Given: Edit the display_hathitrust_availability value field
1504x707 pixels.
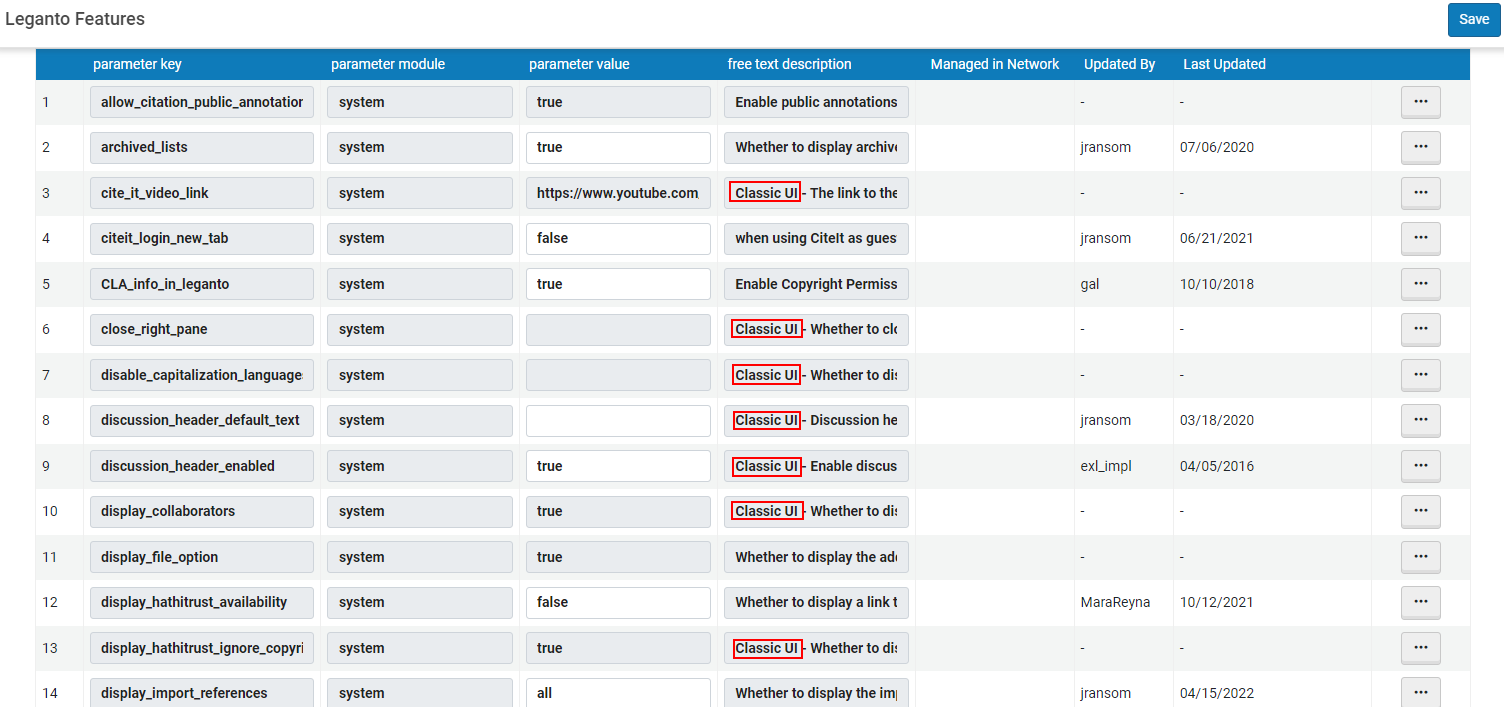Looking at the screenshot, I should (x=618, y=602).
